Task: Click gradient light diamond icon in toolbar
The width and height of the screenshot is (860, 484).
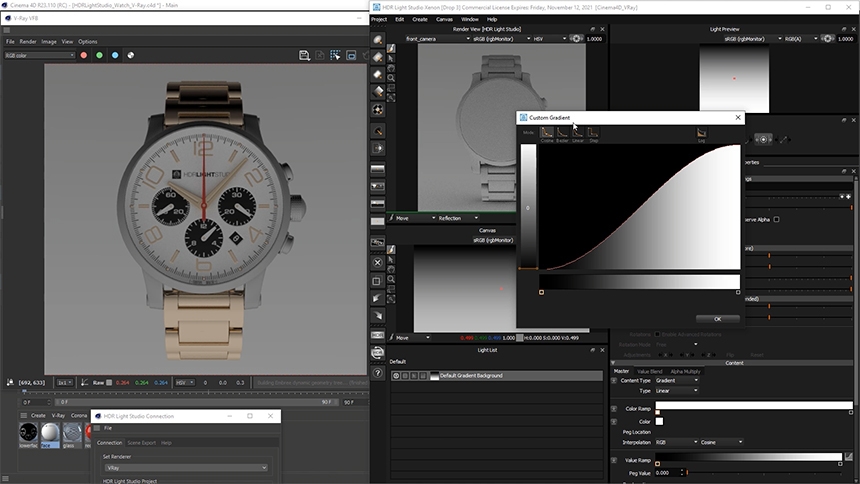Action: point(378,92)
